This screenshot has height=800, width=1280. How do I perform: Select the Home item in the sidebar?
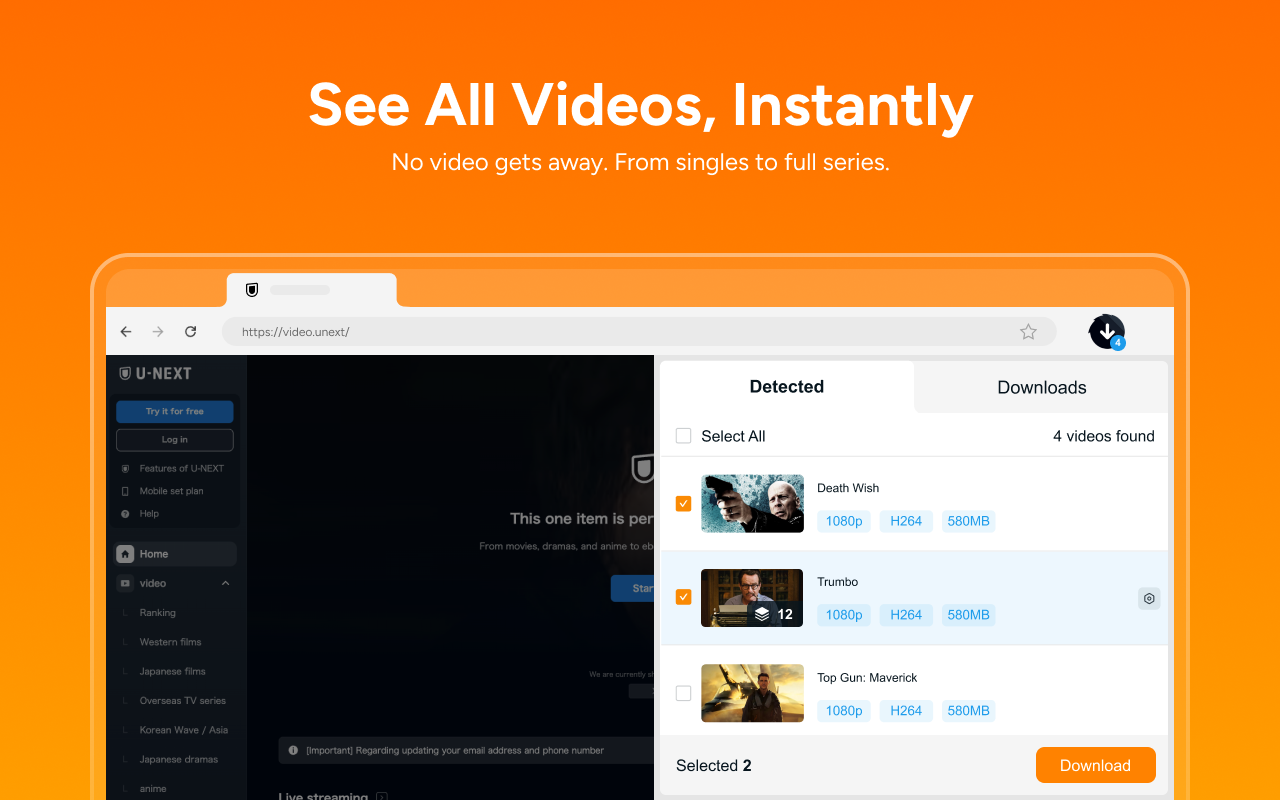tap(176, 554)
